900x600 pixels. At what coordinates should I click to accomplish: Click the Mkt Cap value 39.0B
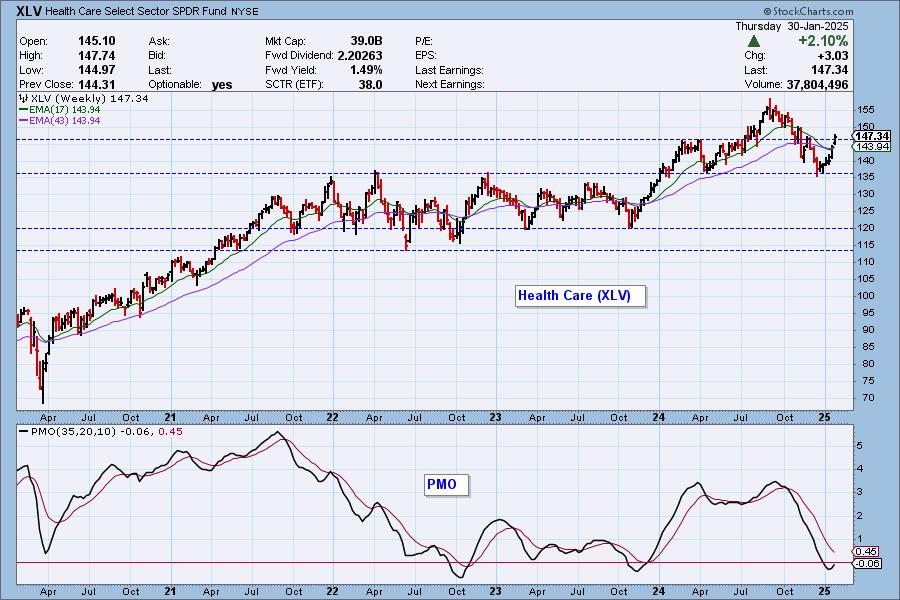point(366,41)
